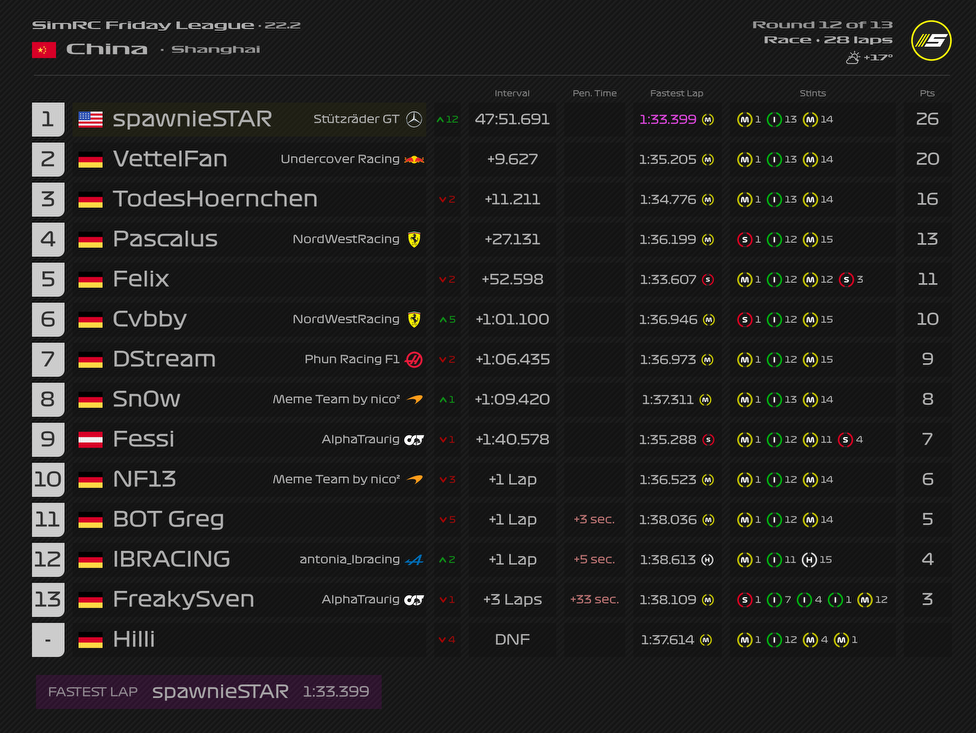Open driver VettelFan's name
The height and width of the screenshot is (733, 976).
[170, 159]
